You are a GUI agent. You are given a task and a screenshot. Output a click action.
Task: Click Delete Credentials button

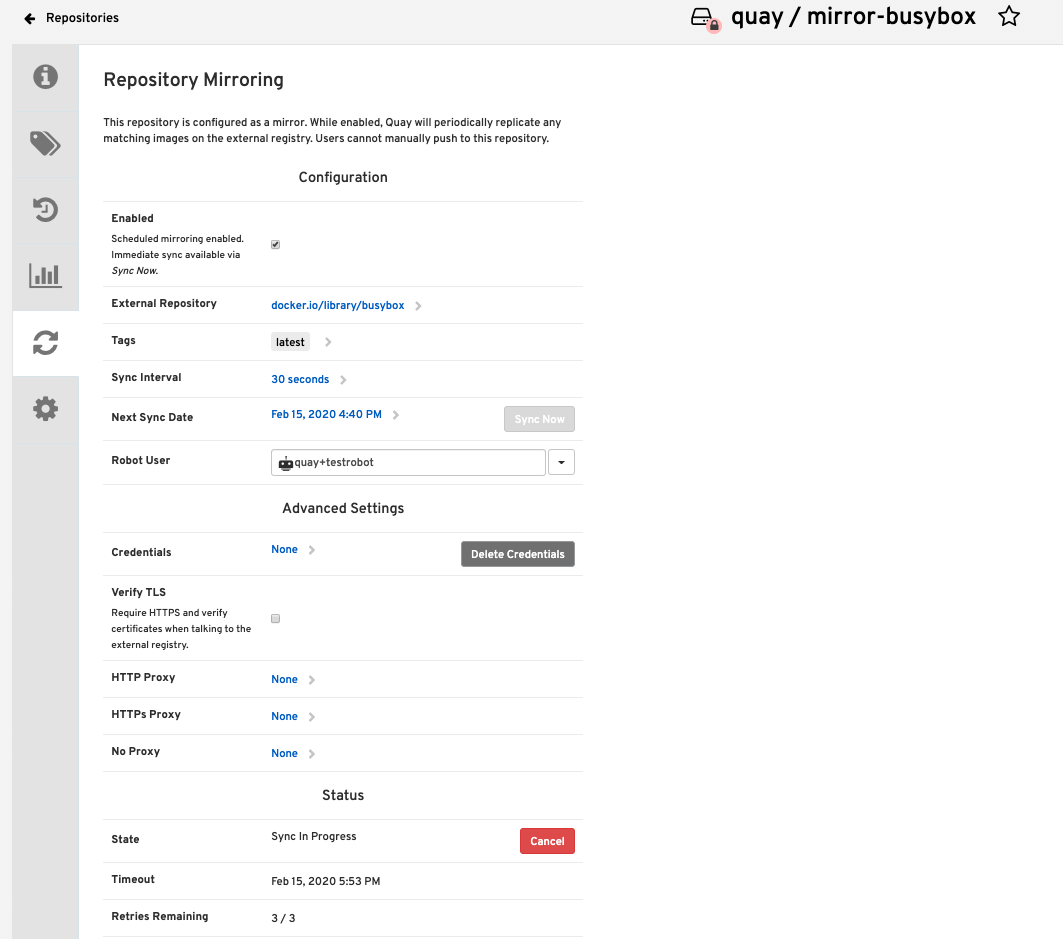coord(517,554)
